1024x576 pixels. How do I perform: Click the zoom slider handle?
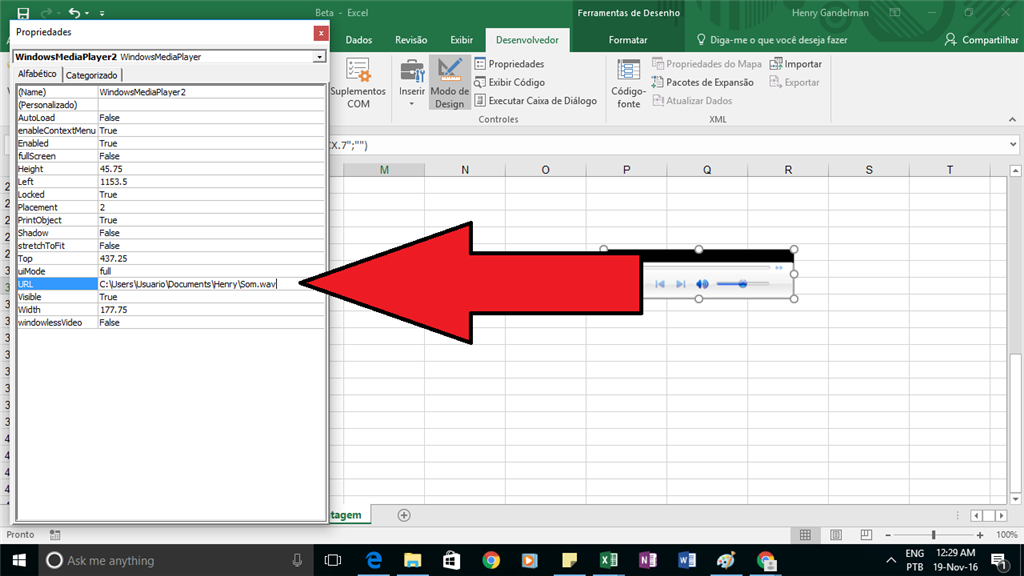pos(933,535)
